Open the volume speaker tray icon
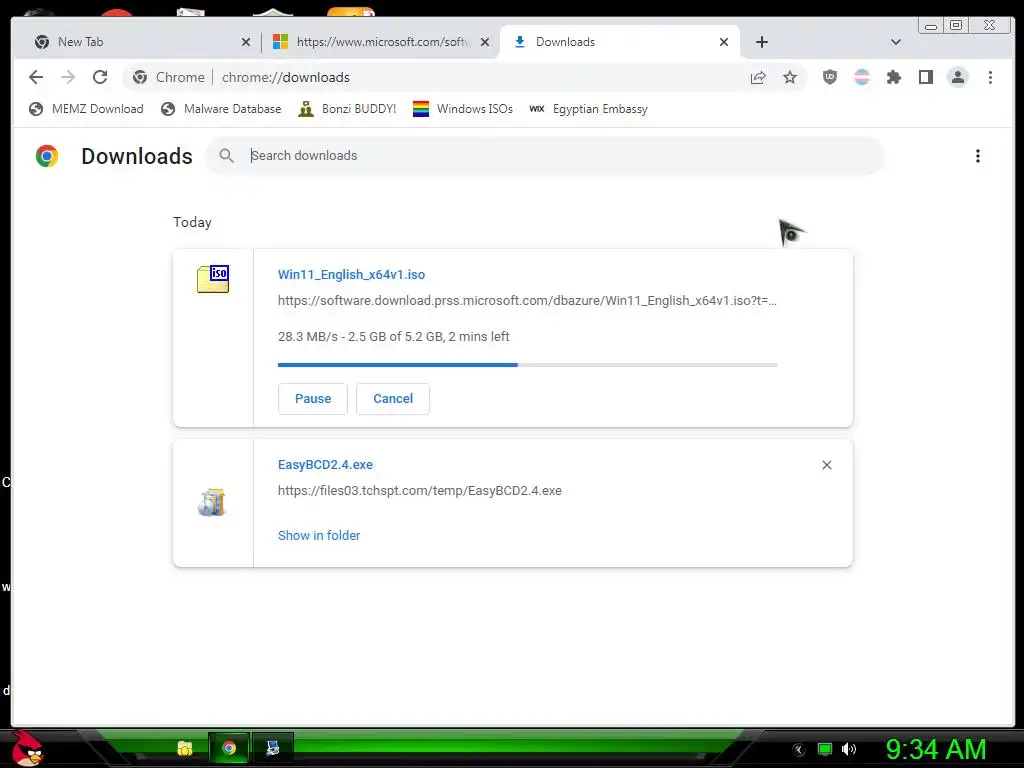This screenshot has height=768, width=1024. [848, 749]
